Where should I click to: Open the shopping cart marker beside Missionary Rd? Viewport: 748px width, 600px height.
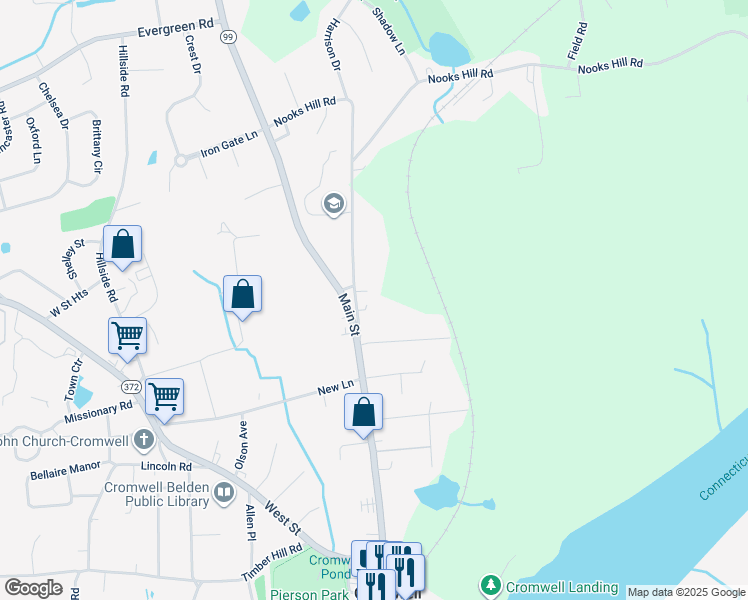[164, 397]
